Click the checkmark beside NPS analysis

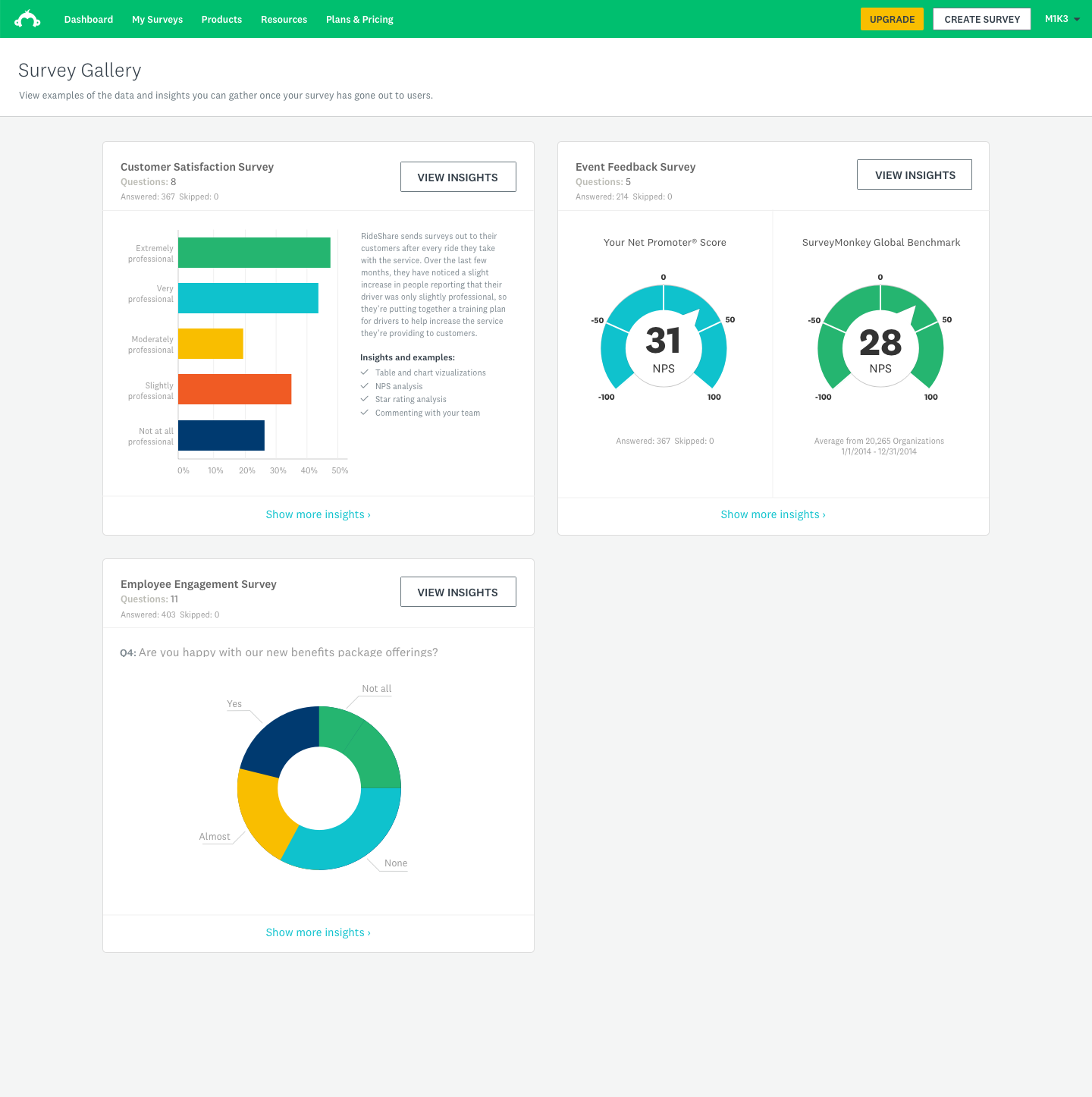[365, 386]
